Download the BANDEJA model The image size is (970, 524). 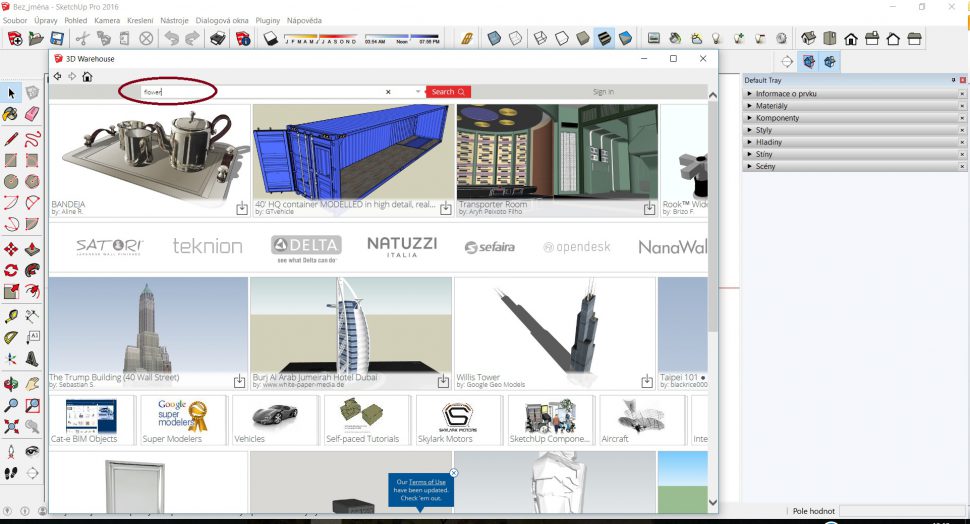[x=242, y=209]
